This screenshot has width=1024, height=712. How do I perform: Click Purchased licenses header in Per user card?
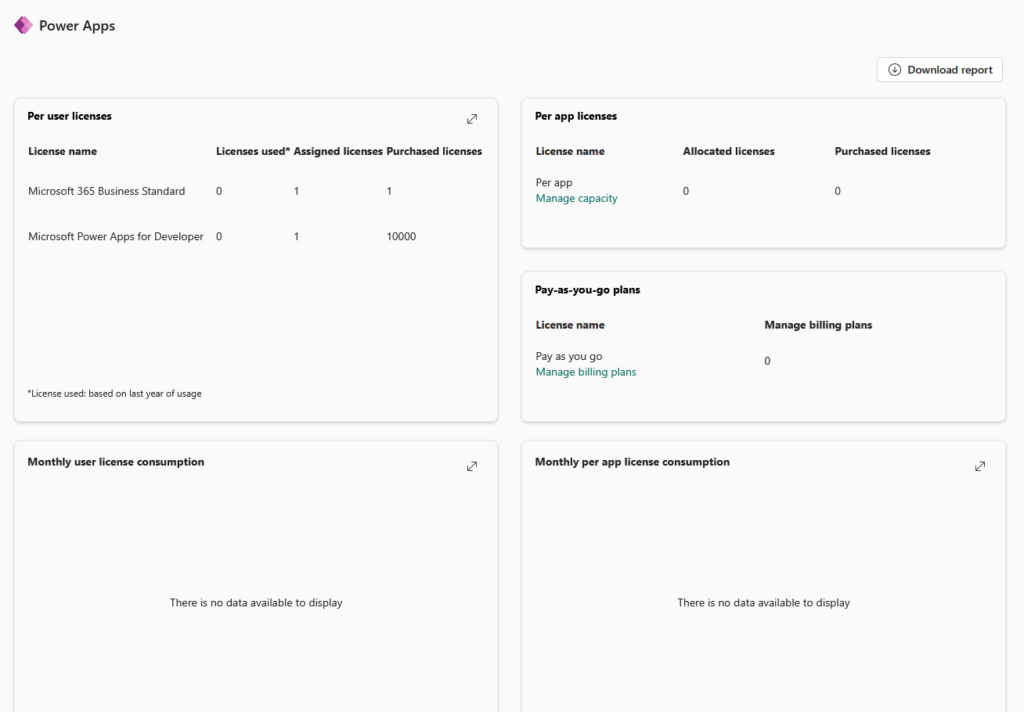(434, 152)
